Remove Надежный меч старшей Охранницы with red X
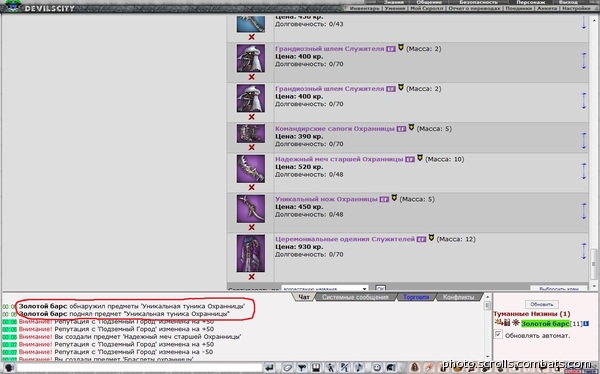Screen dimensions: 600x374 coord(251,187)
